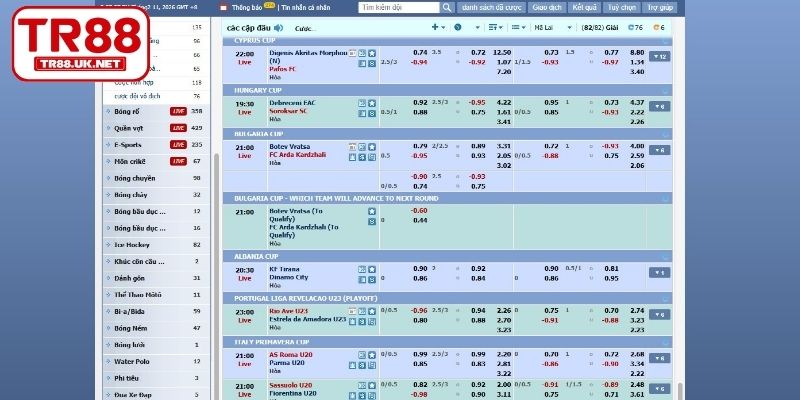Select Ice Hockey in the sports sidebar
The width and height of the screenshot is (800, 400).
[156, 245]
